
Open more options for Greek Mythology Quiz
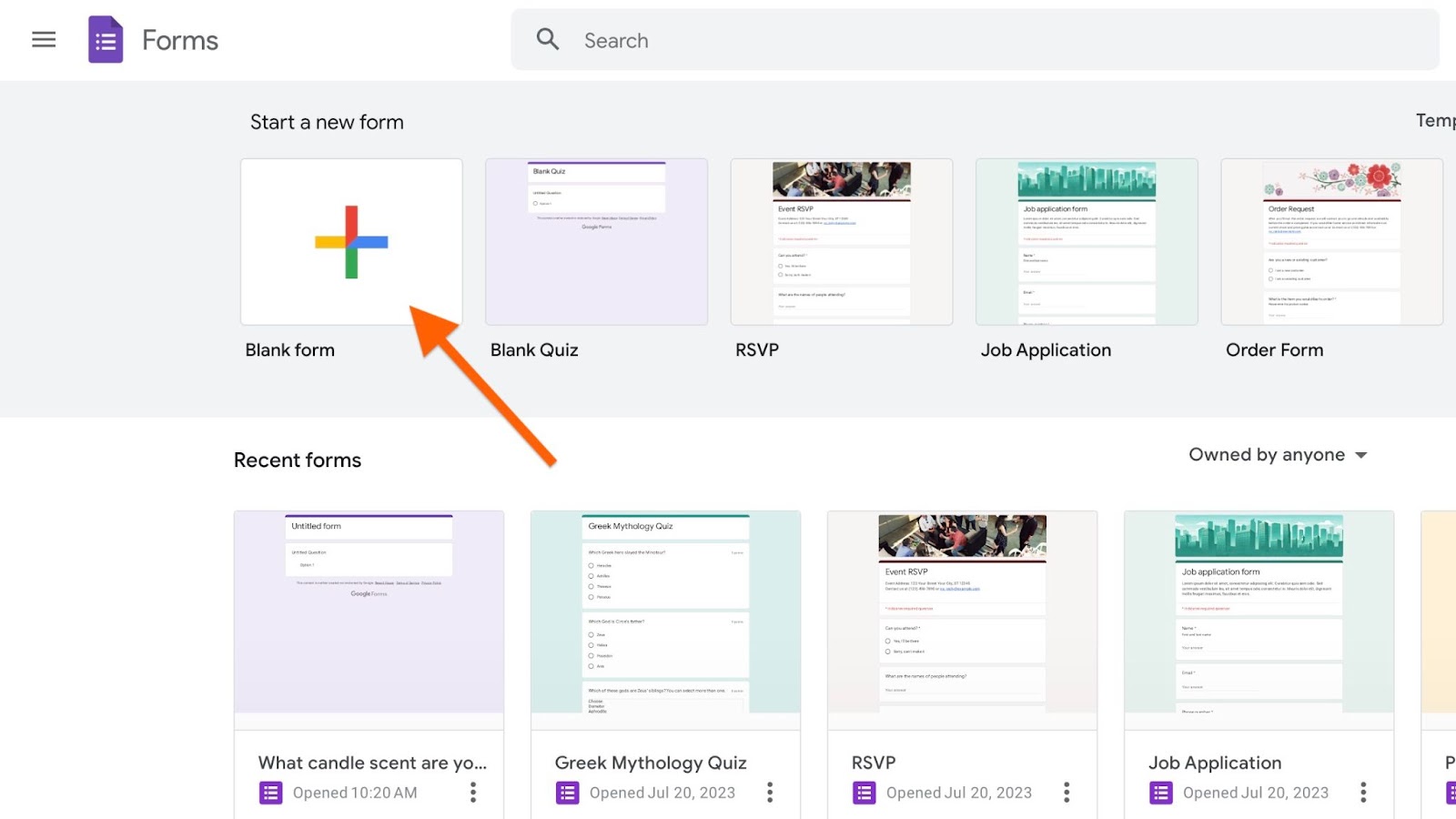pos(770,793)
